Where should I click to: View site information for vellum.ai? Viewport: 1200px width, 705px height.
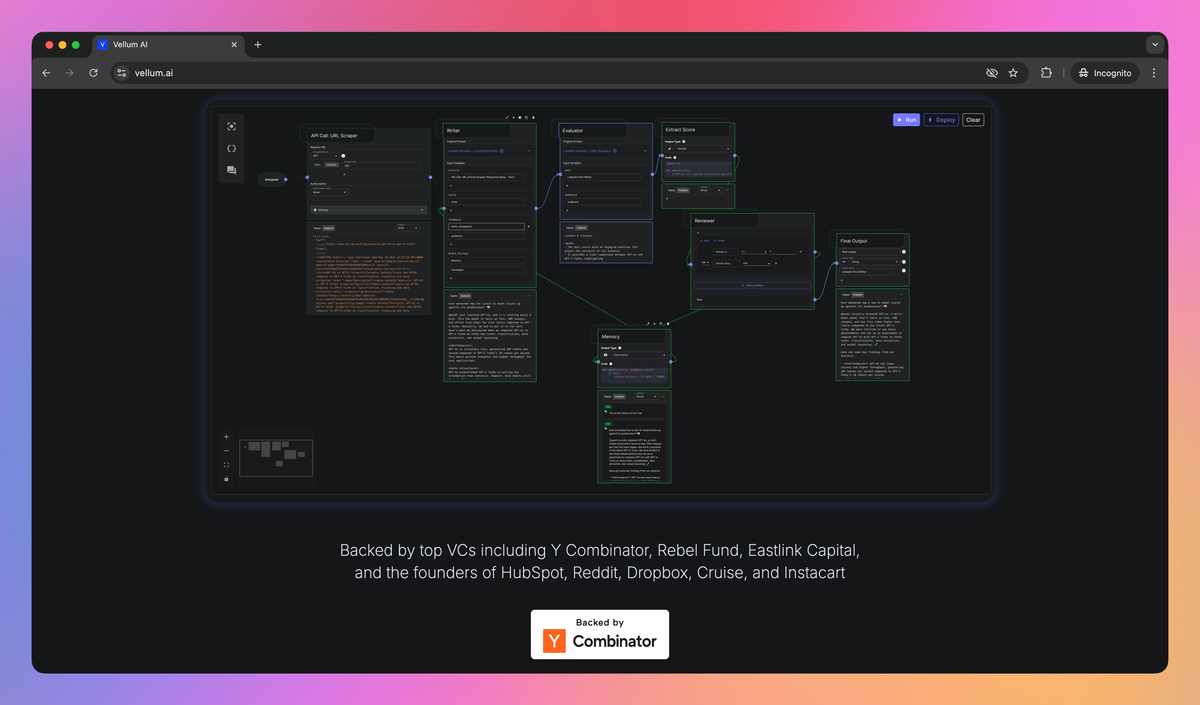tap(122, 73)
